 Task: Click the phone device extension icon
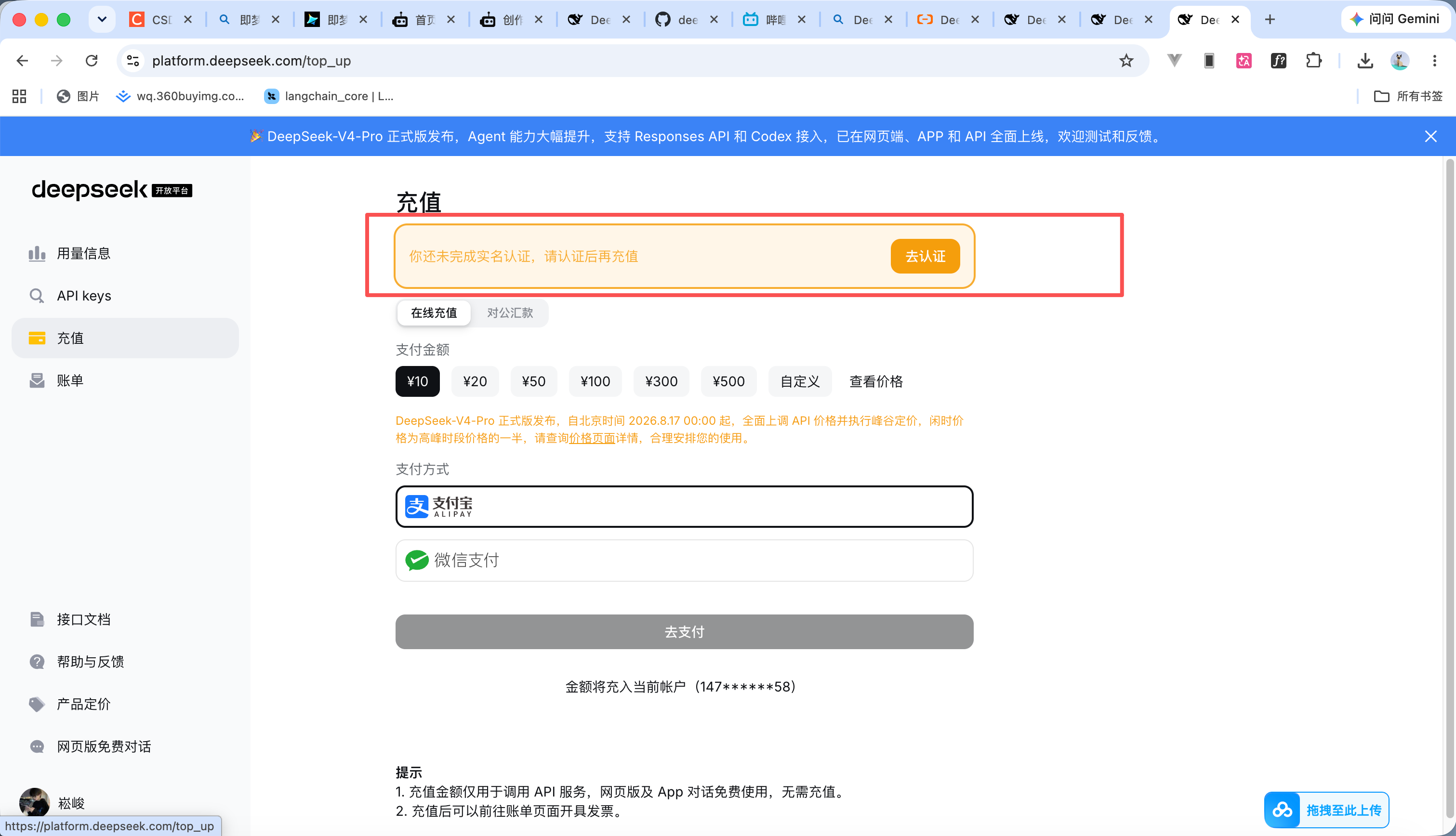(1209, 60)
